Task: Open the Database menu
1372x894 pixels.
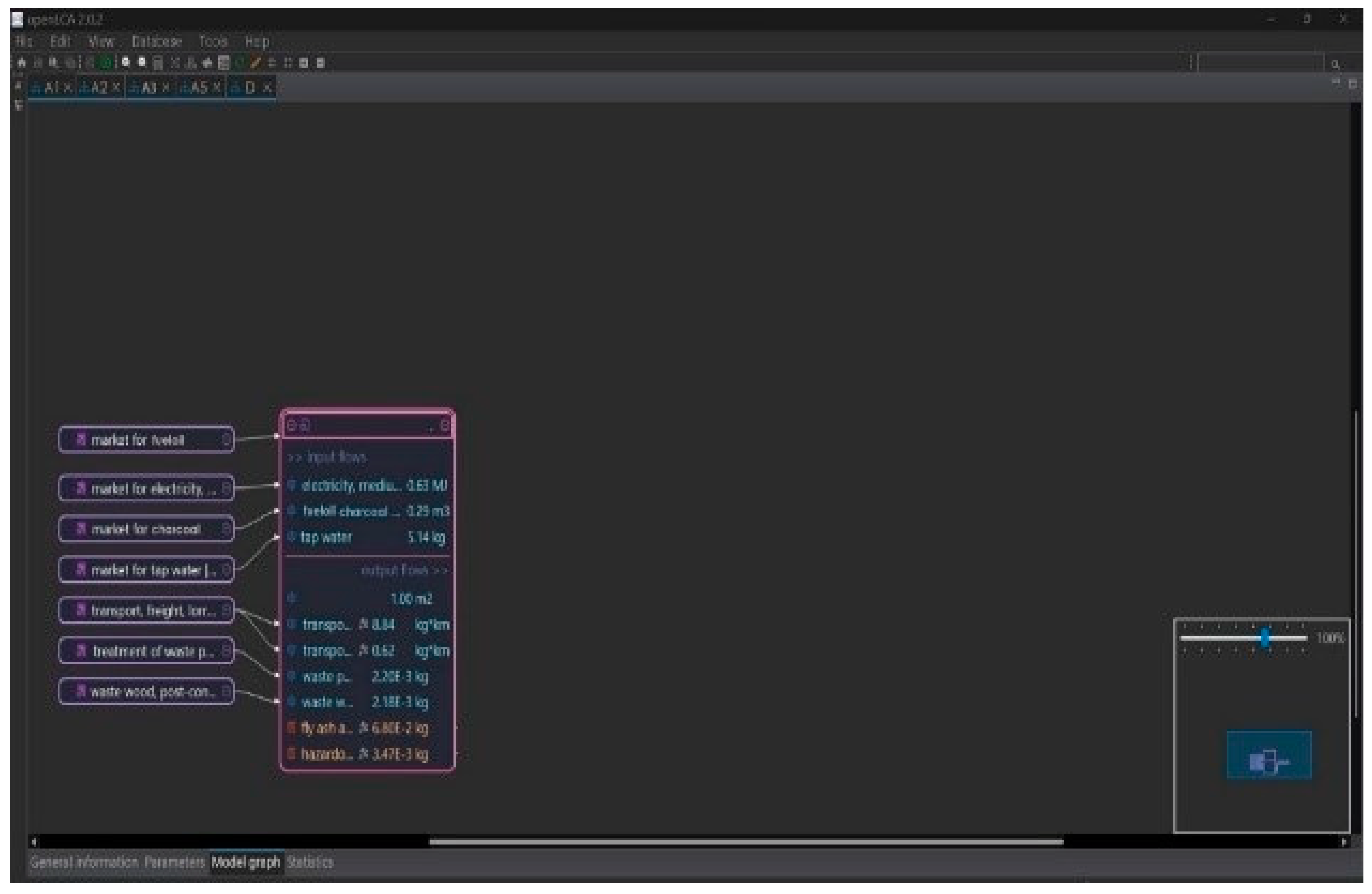Action: (x=156, y=42)
